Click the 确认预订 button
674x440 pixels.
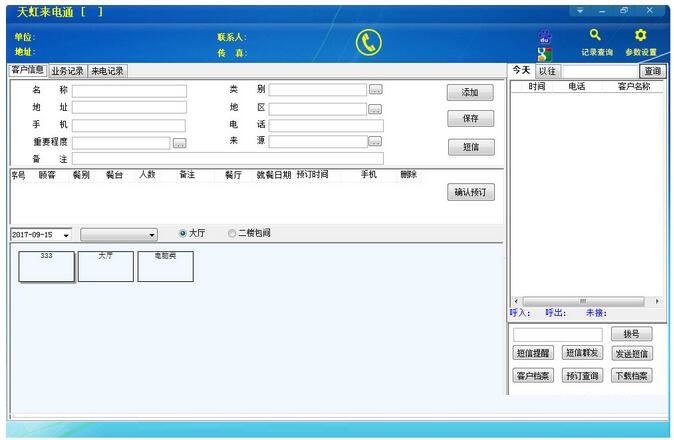coord(470,193)
